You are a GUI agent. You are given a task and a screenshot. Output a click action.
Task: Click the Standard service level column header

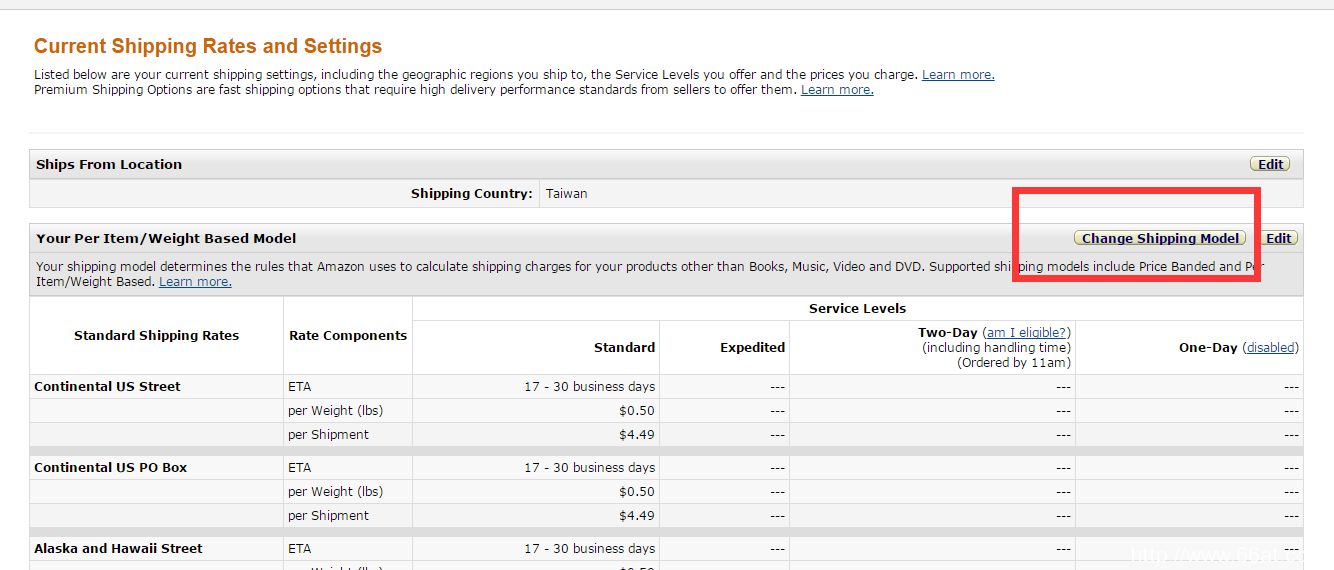pos(624,347)
